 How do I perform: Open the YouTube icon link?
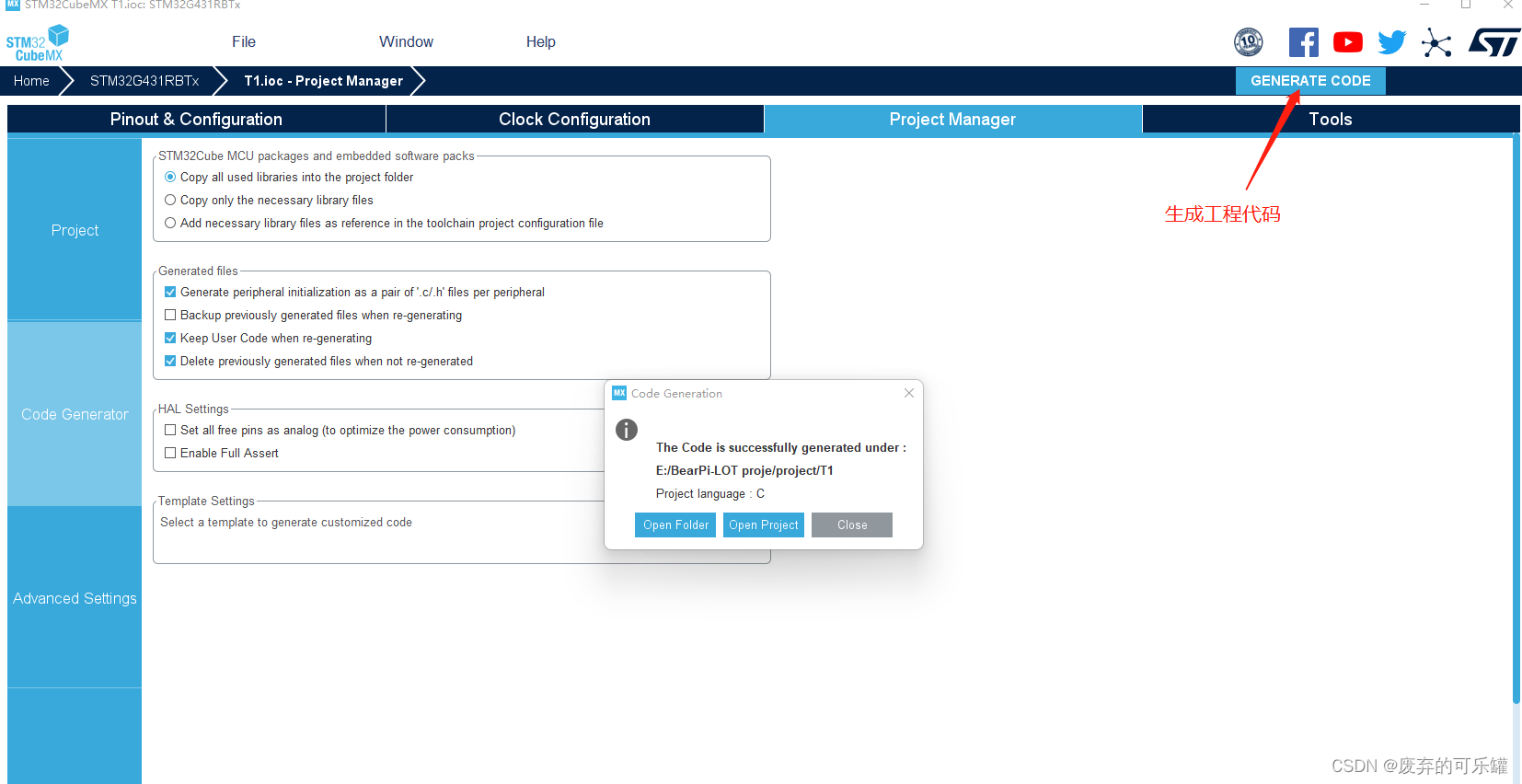[x=1348, y=42]
